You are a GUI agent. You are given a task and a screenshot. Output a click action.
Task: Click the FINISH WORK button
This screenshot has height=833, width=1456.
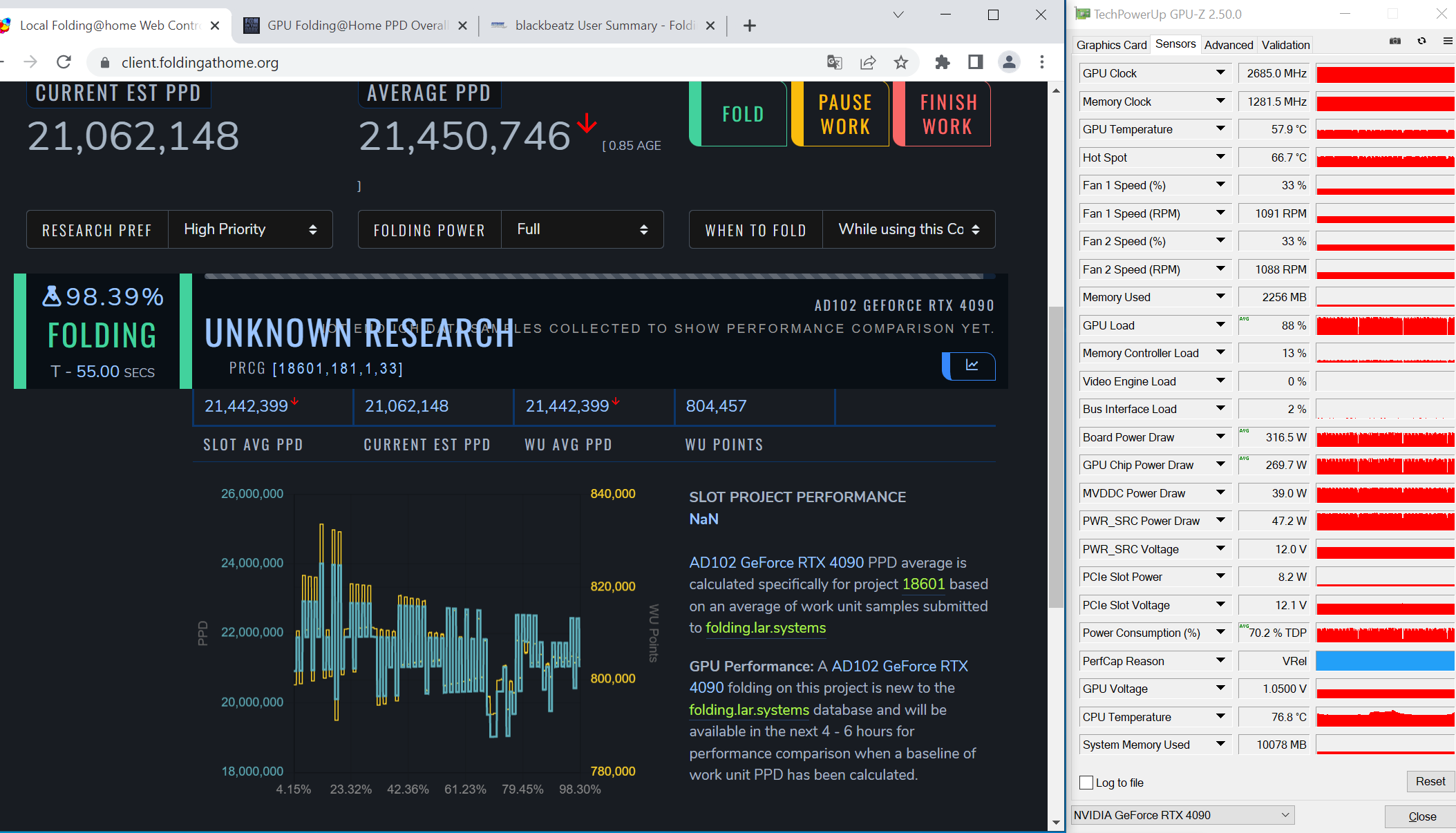coord(947,114)
